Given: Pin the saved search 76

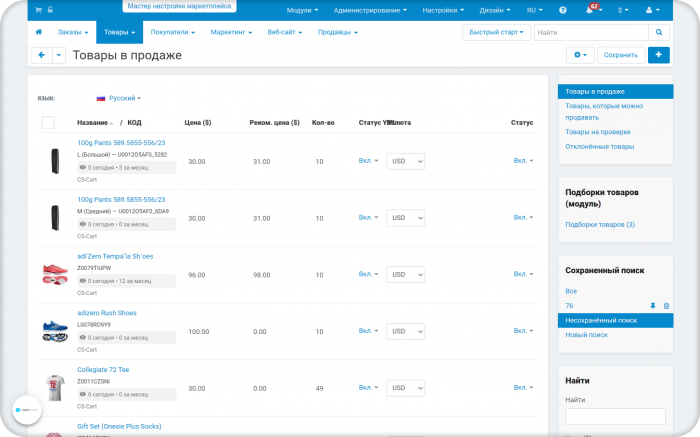Looking at the screenshot, I should [653, 306].
